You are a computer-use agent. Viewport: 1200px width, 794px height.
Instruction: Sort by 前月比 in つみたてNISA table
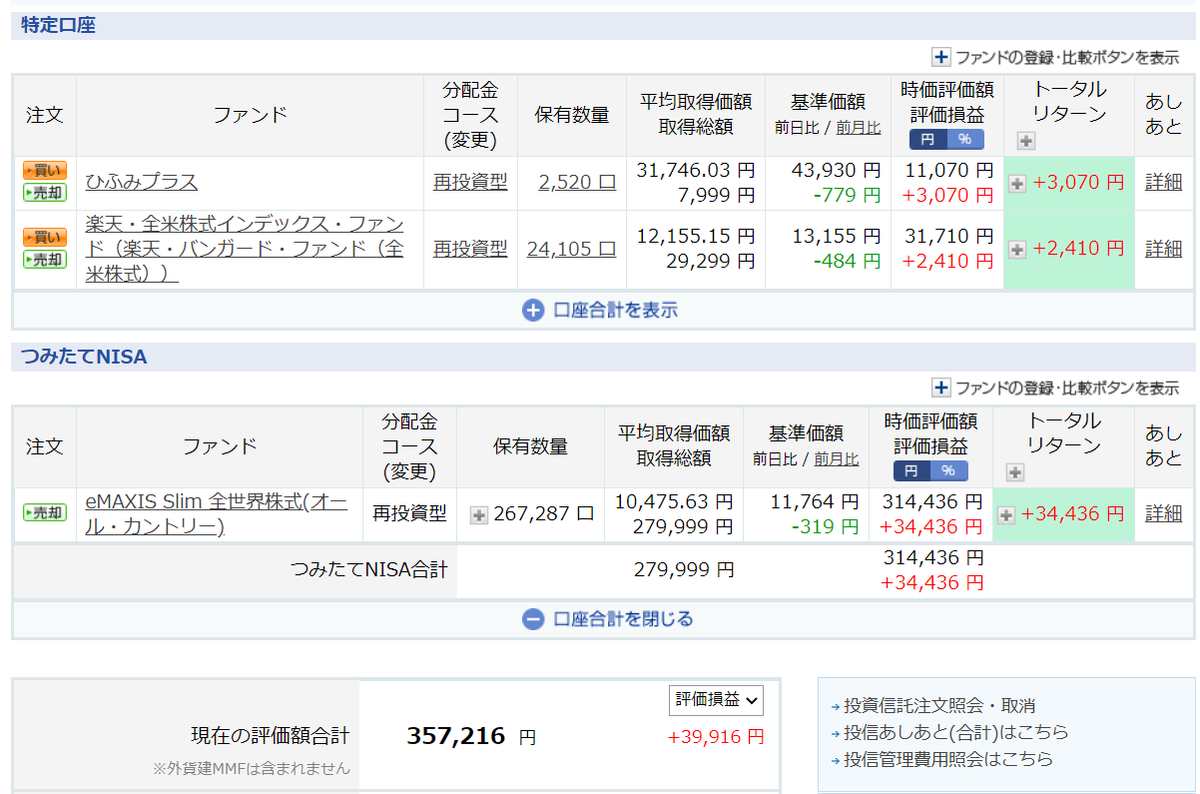pos(836,460)
